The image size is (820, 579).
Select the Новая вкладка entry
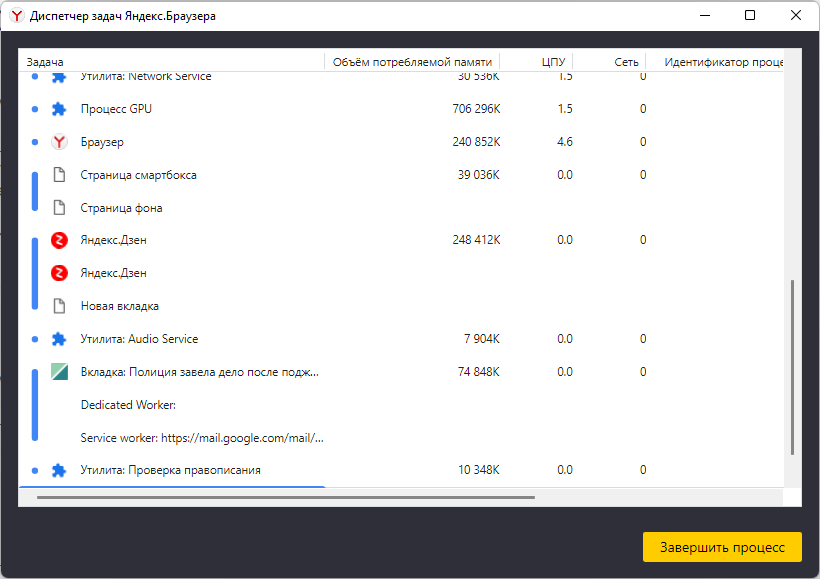(x=401, y=306)
